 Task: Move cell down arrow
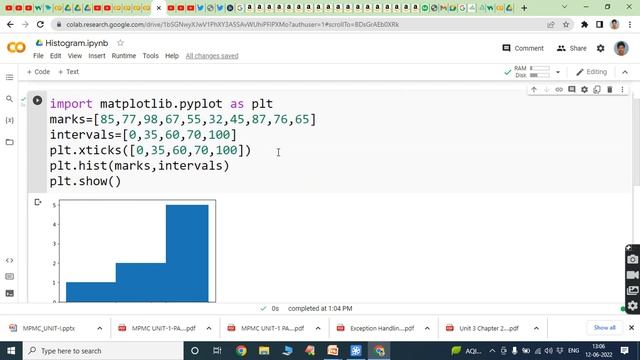pos(547,89)
